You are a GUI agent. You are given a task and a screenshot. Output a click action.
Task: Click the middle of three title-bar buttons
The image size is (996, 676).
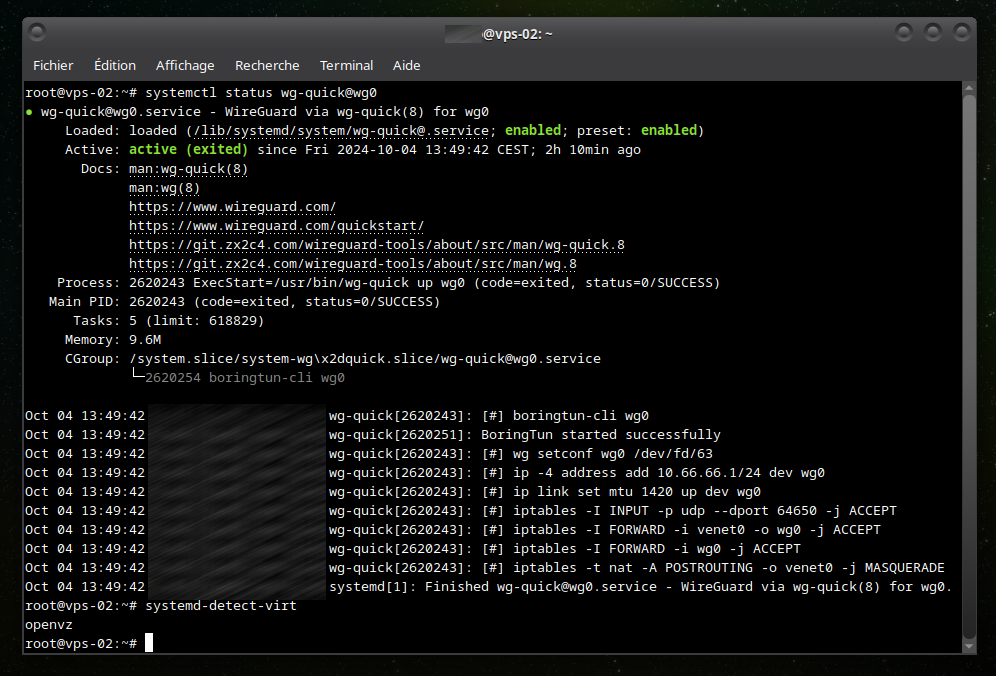pos(932,32)
